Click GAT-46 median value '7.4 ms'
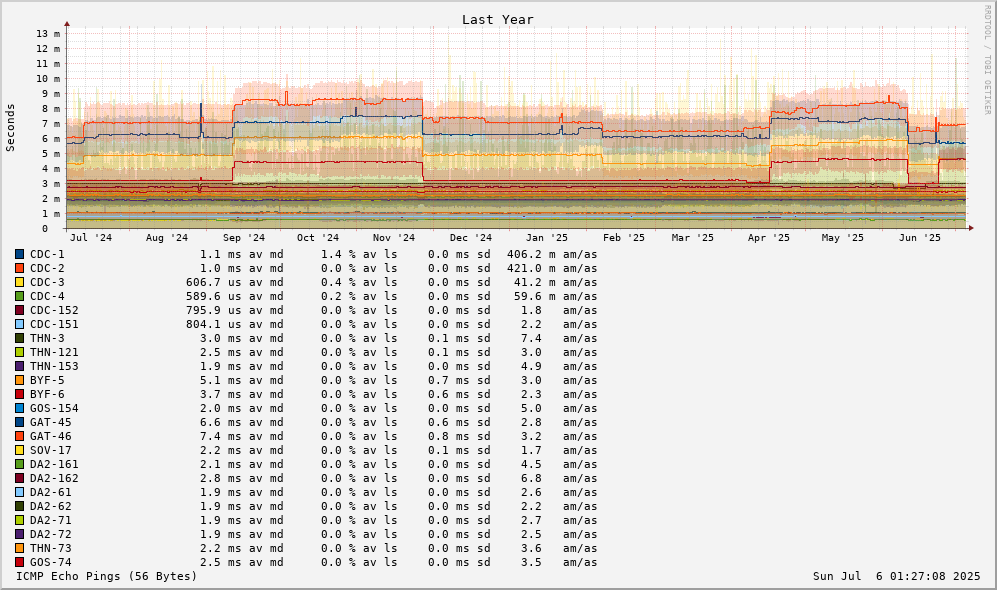This screenshot has height=590, width=997. (221, 436)
